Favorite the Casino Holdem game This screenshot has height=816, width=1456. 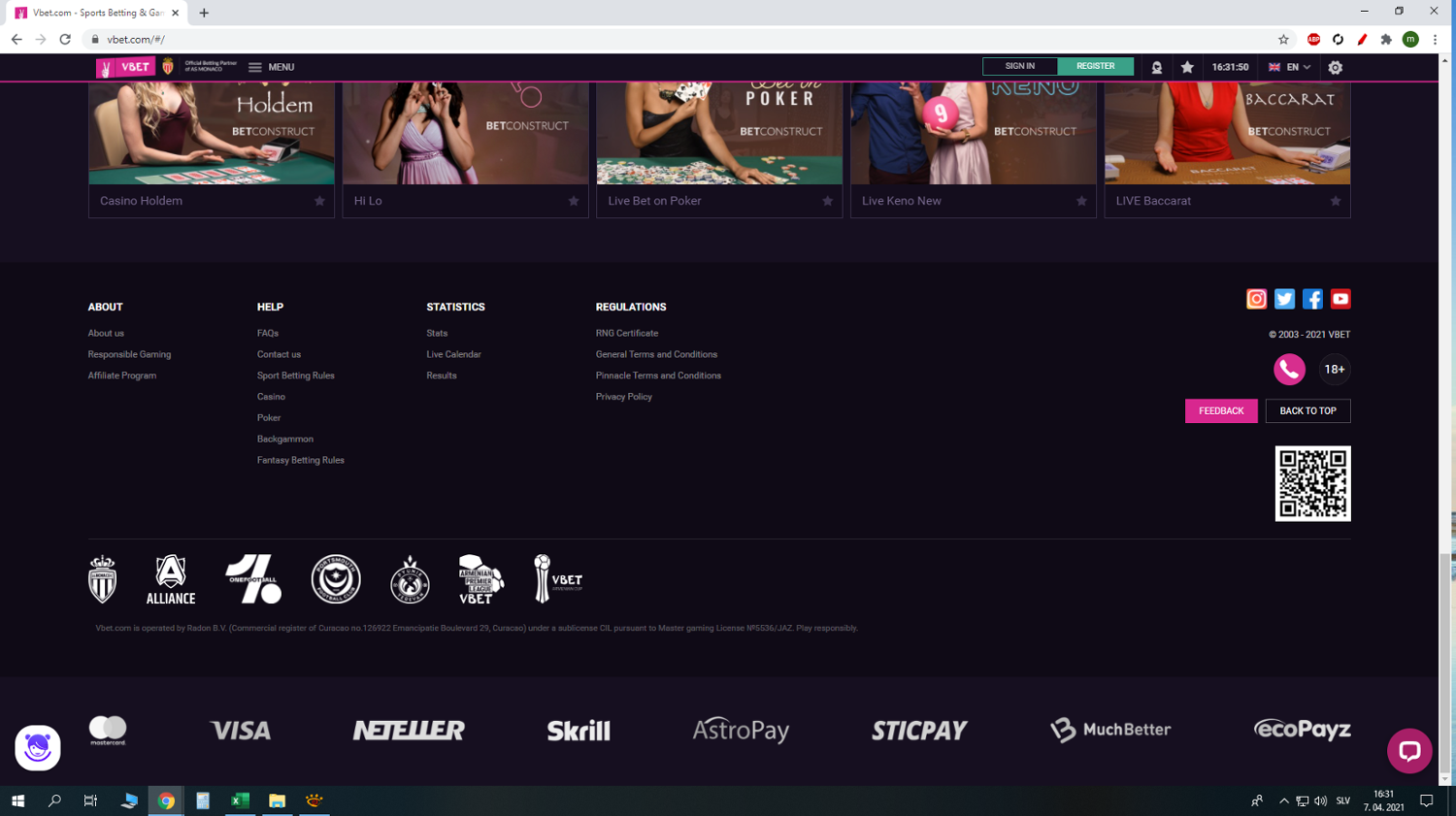click(319, 201)
